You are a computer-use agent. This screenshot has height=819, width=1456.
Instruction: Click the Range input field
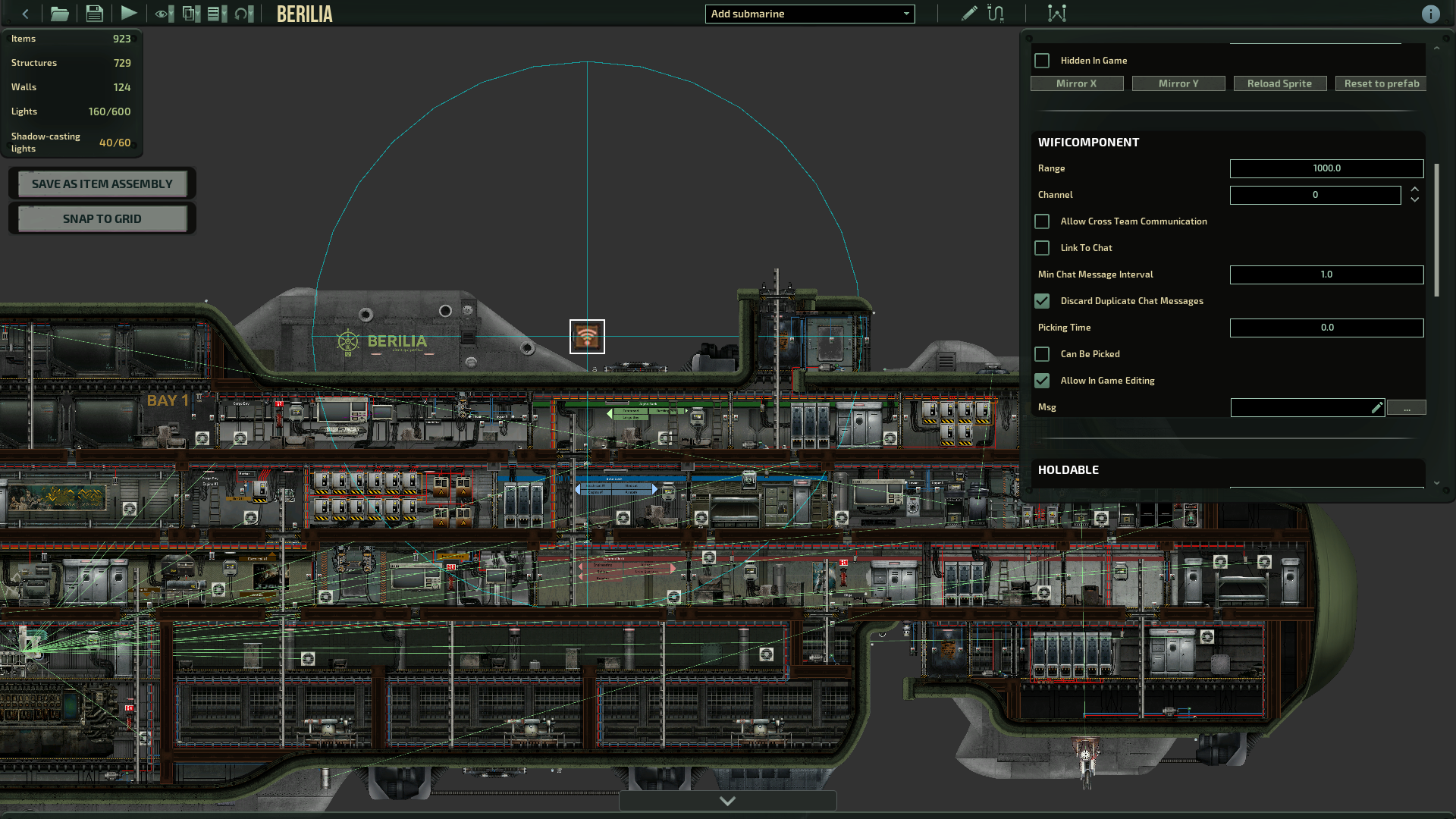pos(1326,168)
